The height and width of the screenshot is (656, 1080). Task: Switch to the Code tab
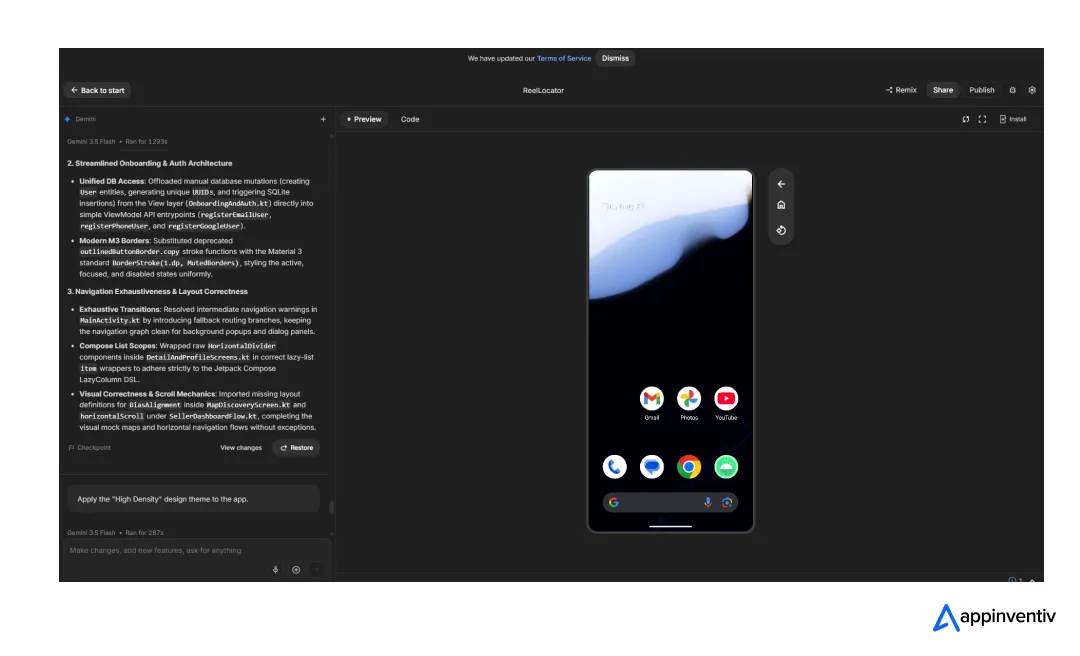point(410,119)
